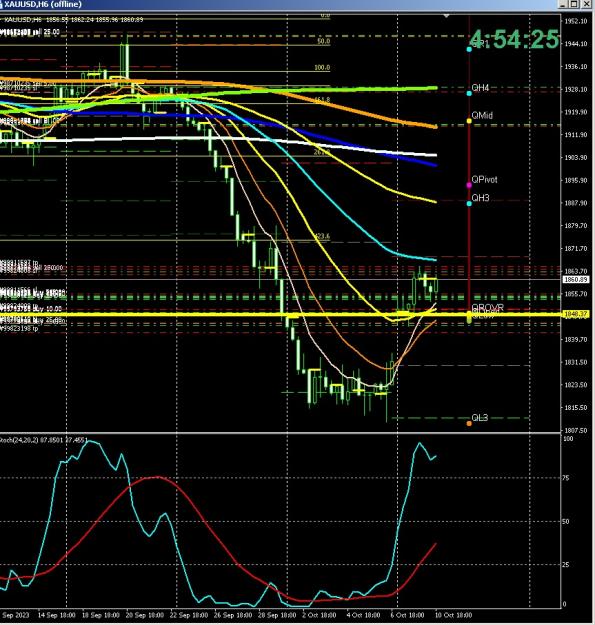Close the XAUUSD H6 chart window
Screen dimensions: 595x625
click(x=587, y=4)
